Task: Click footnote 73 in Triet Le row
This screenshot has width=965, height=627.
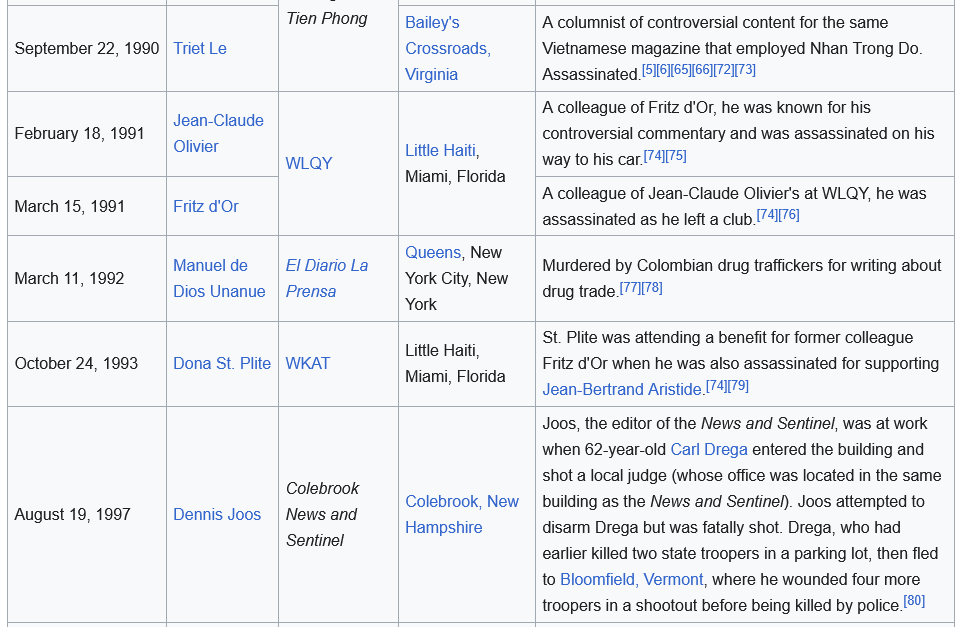Action: click(x=745, y=69)
